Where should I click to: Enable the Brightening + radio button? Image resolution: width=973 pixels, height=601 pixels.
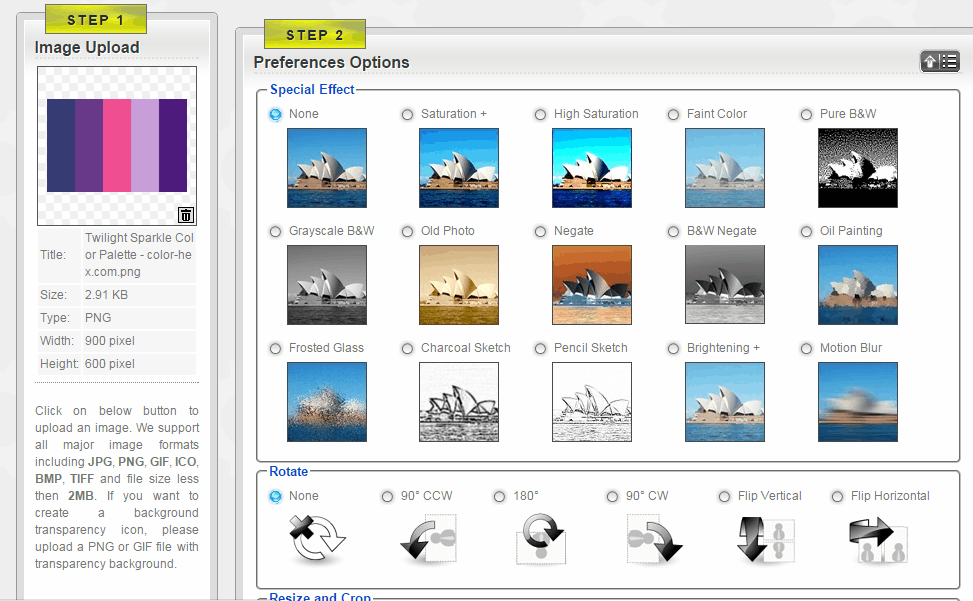pyautogui.click(x=673, y=349)
